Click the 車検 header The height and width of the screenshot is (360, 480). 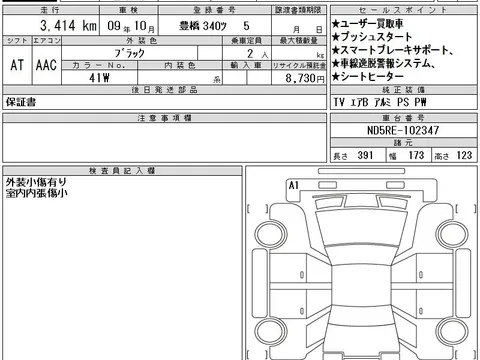129,10
